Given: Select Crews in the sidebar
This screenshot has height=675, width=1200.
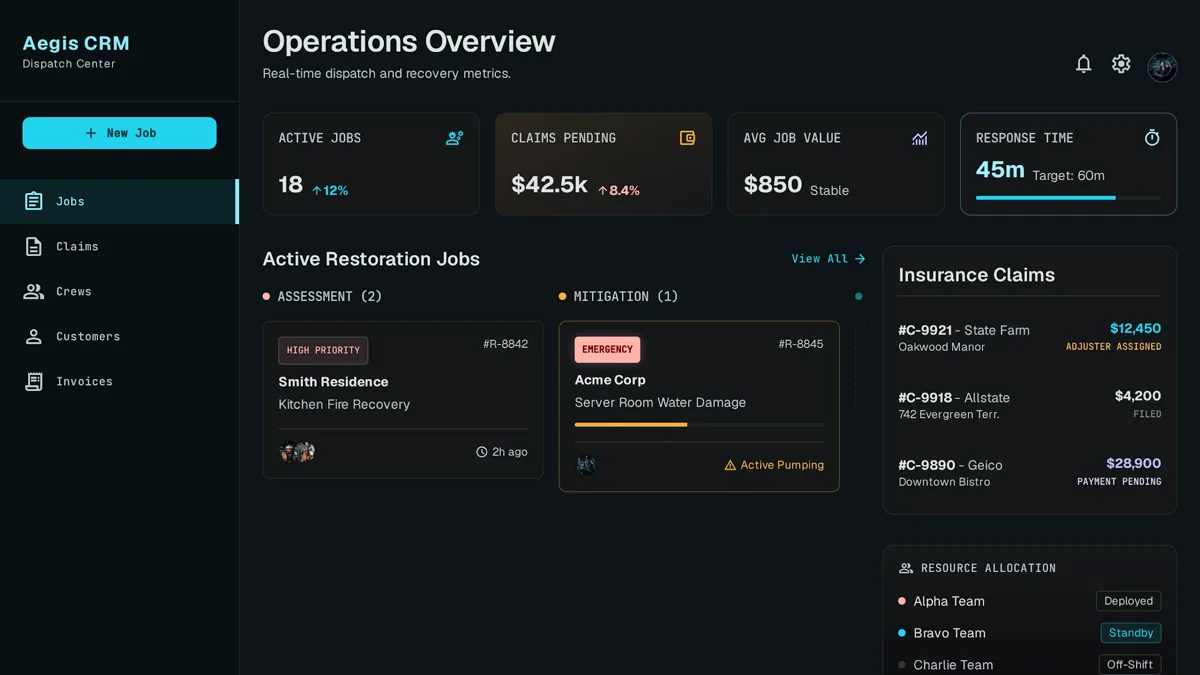Looking at the screenshot, I should [119, 291].
